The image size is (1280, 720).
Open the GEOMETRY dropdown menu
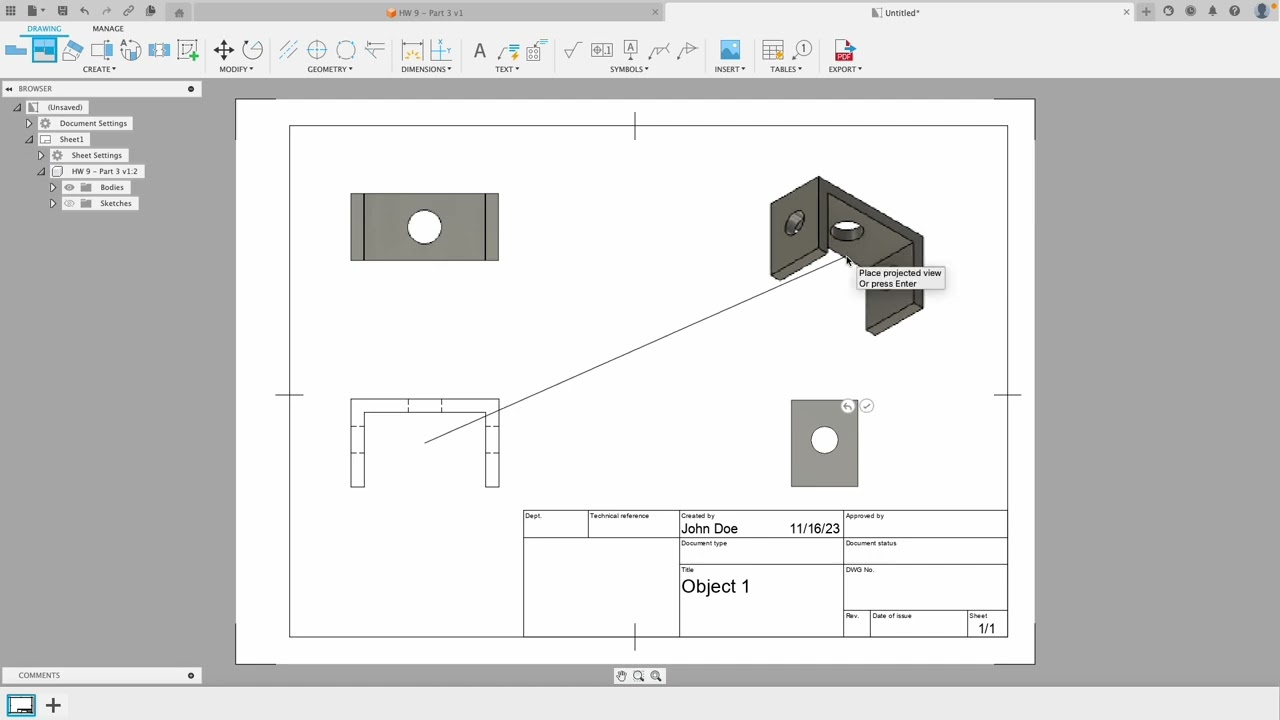point(330,69)
